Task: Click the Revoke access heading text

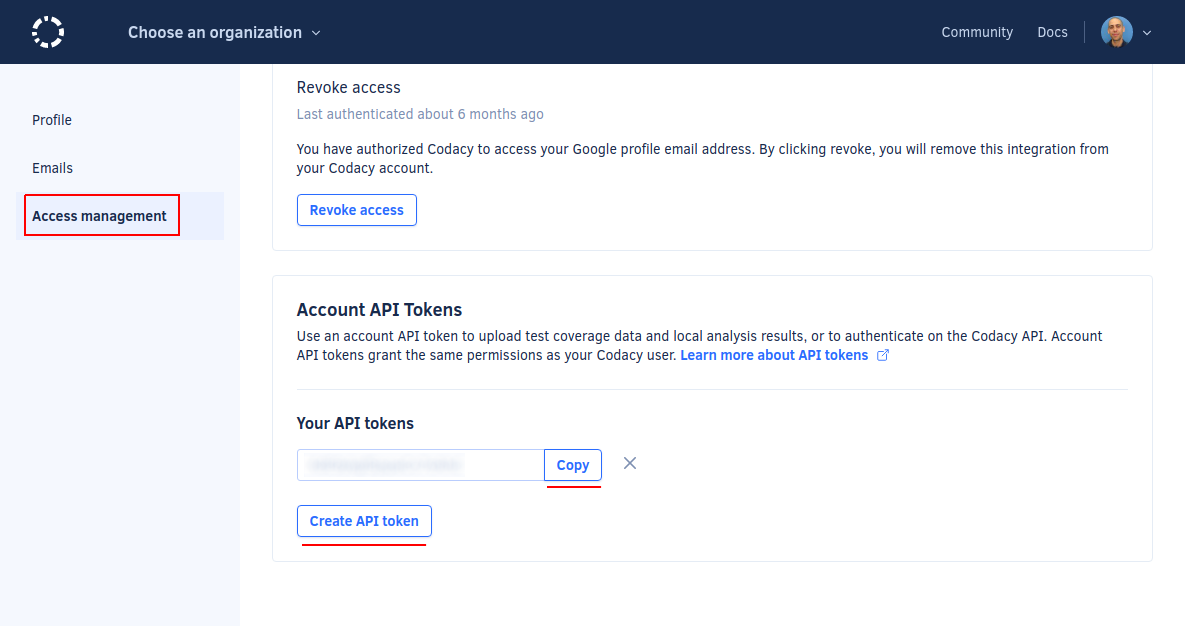Action: [x=348, y=88]
